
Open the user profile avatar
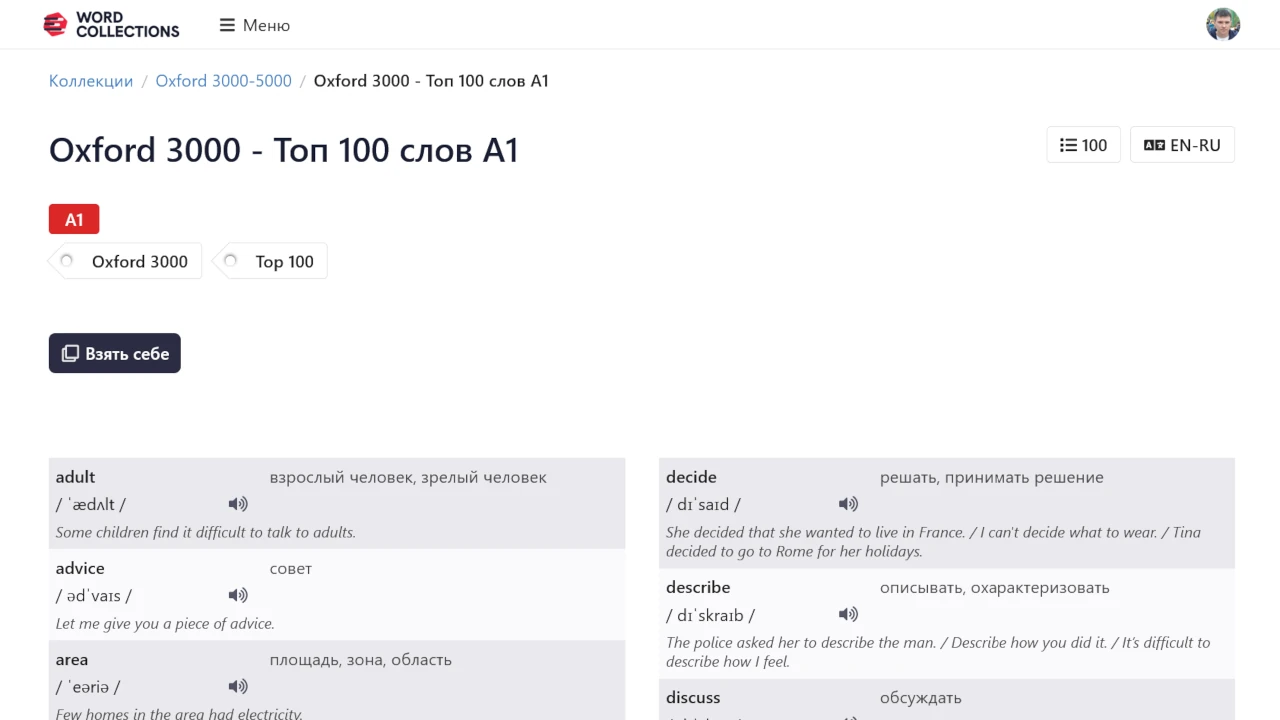[x=1223, y=25]
